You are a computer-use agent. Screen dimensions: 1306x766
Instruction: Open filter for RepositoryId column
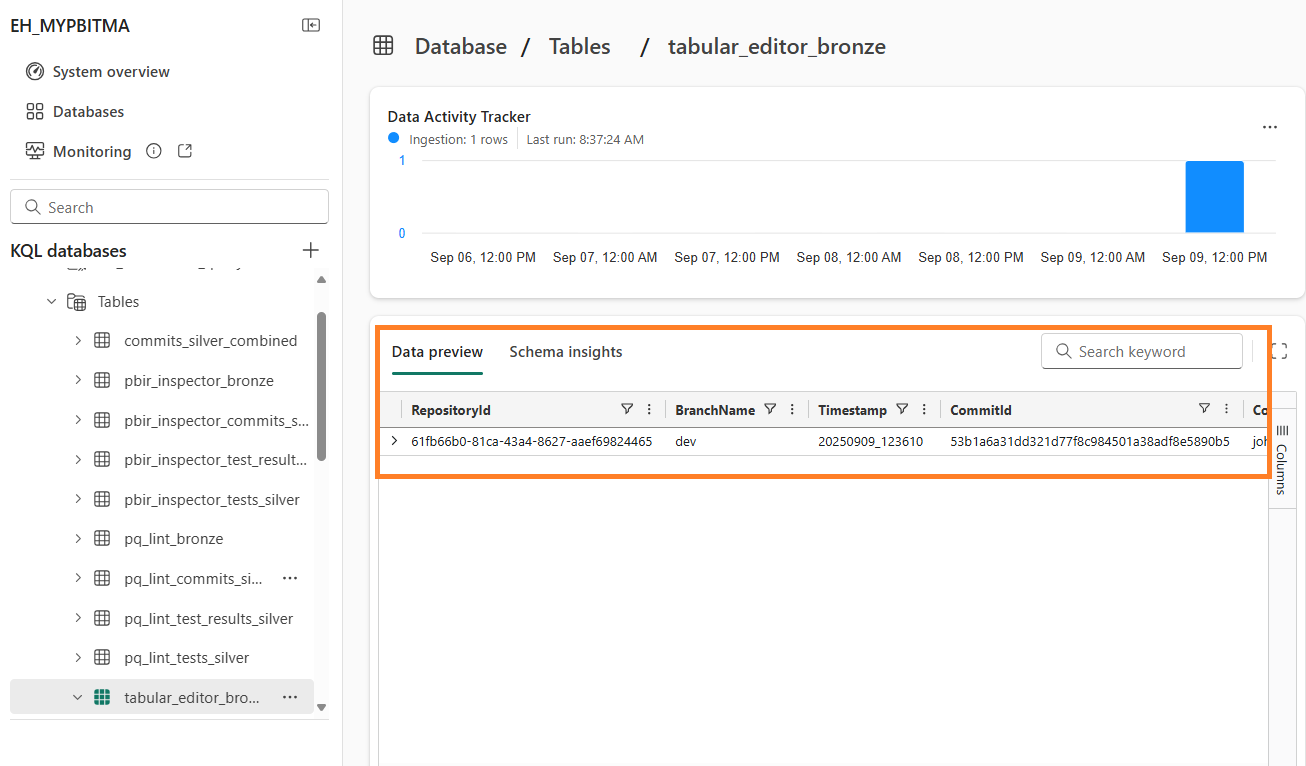627,409
